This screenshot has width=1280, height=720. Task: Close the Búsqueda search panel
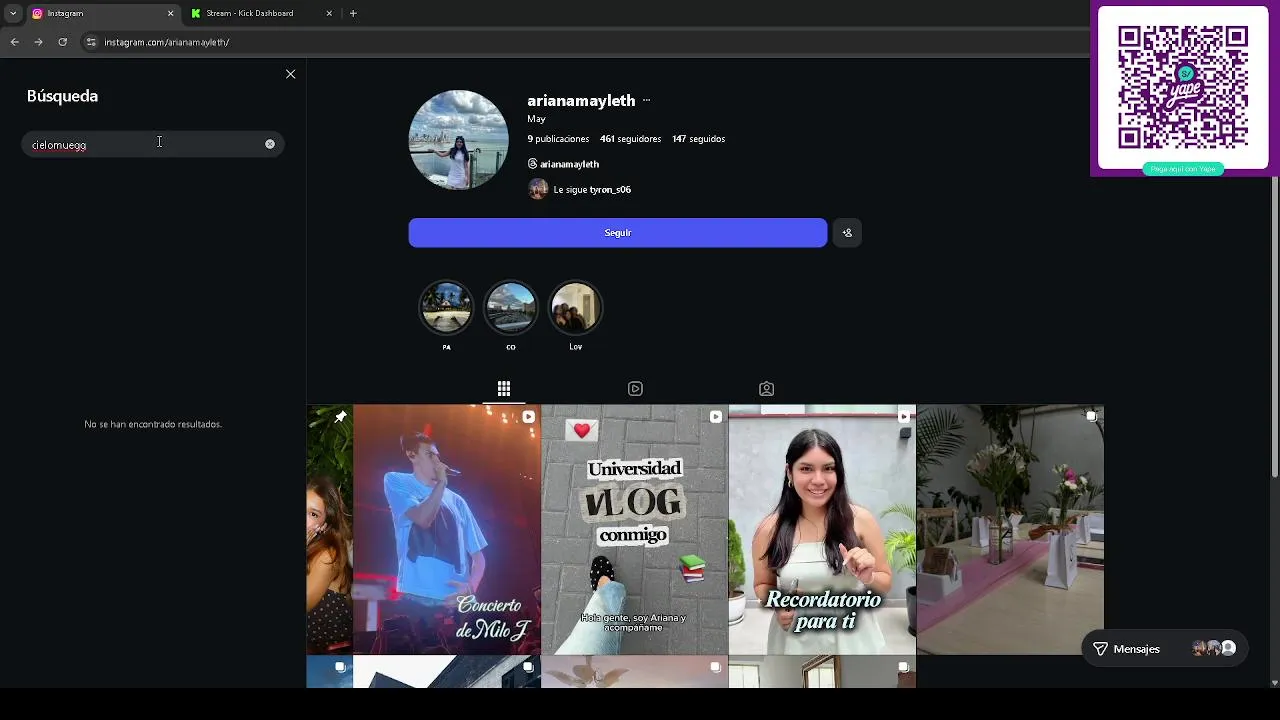(291, 74)
